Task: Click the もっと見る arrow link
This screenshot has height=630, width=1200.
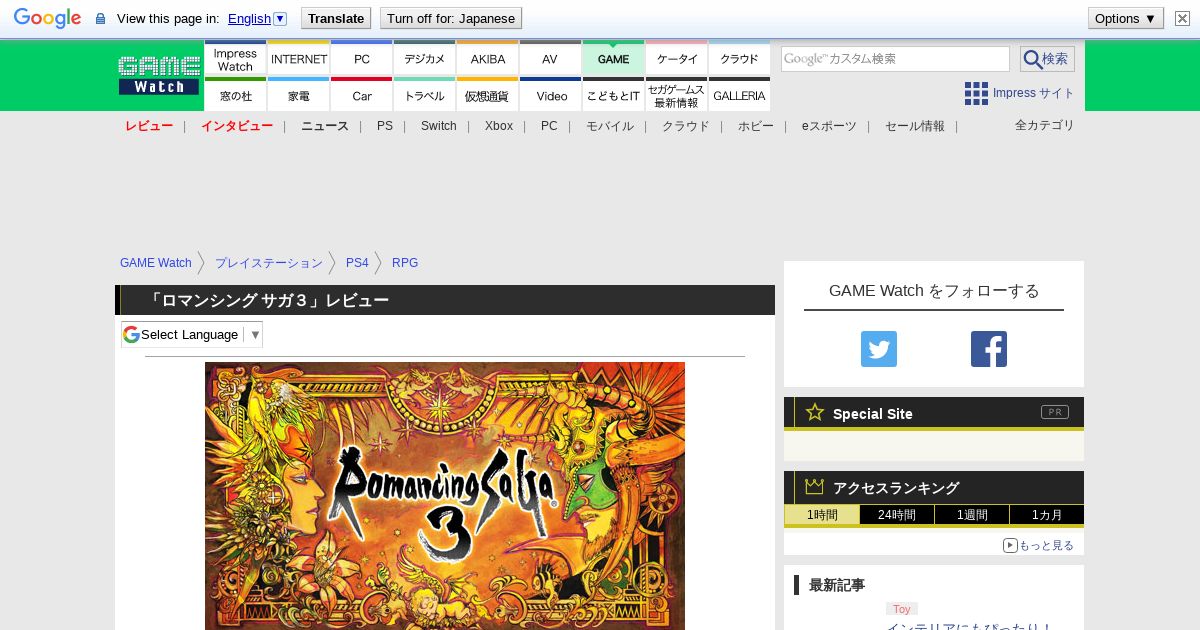Action: (x=1038, y=545)
